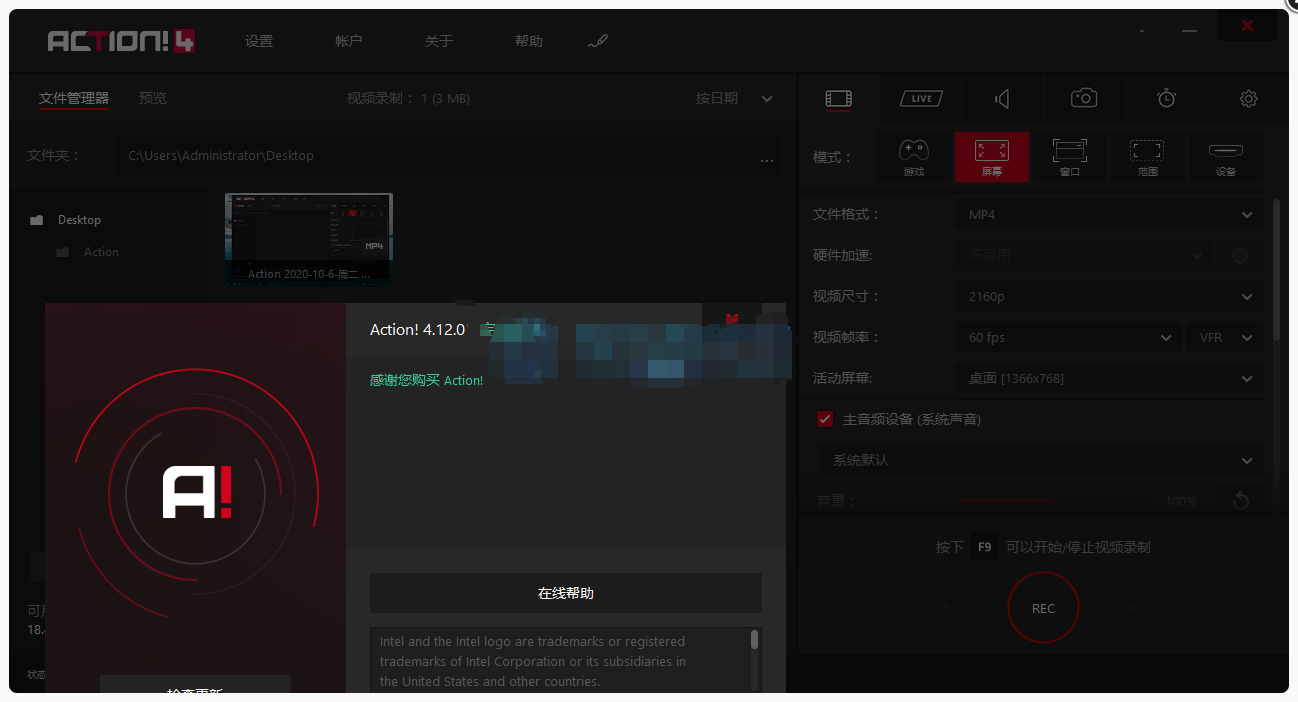Open the 文件格式 MP4 format dropdown
Image resolution: width=1298 pixels, height=702 pixels.
coord(1108,214)
